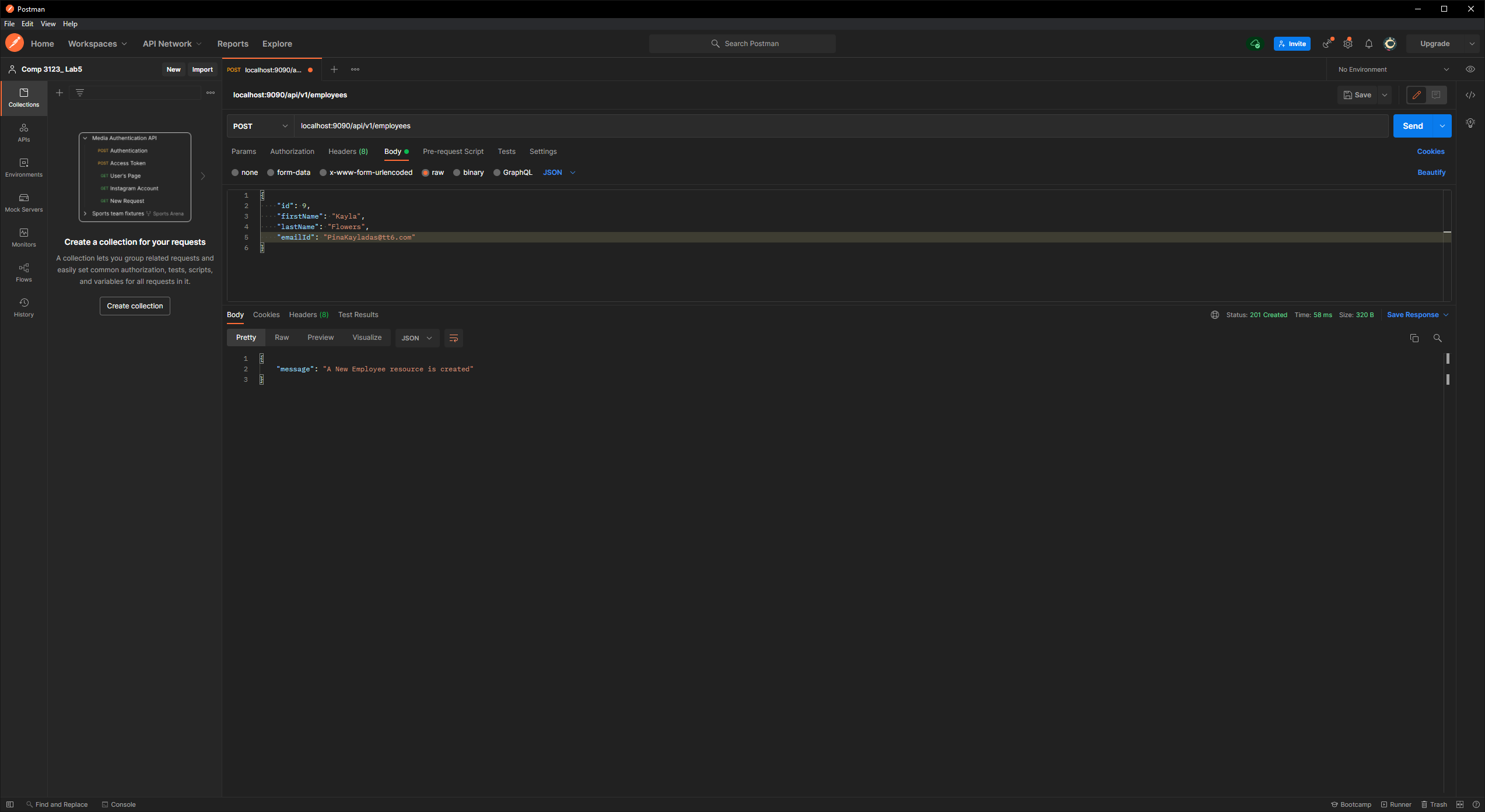Screen dimensions: 1485x812
Task: Open the POST method dropdown
Action: 260,125
